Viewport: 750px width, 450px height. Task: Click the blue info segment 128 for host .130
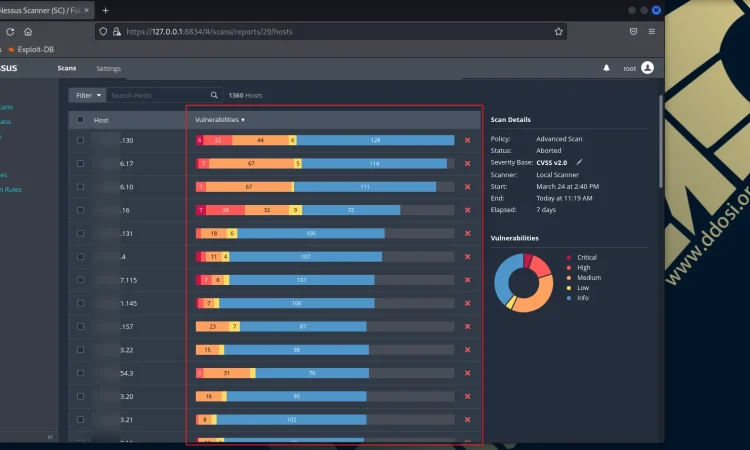(375, 140)
